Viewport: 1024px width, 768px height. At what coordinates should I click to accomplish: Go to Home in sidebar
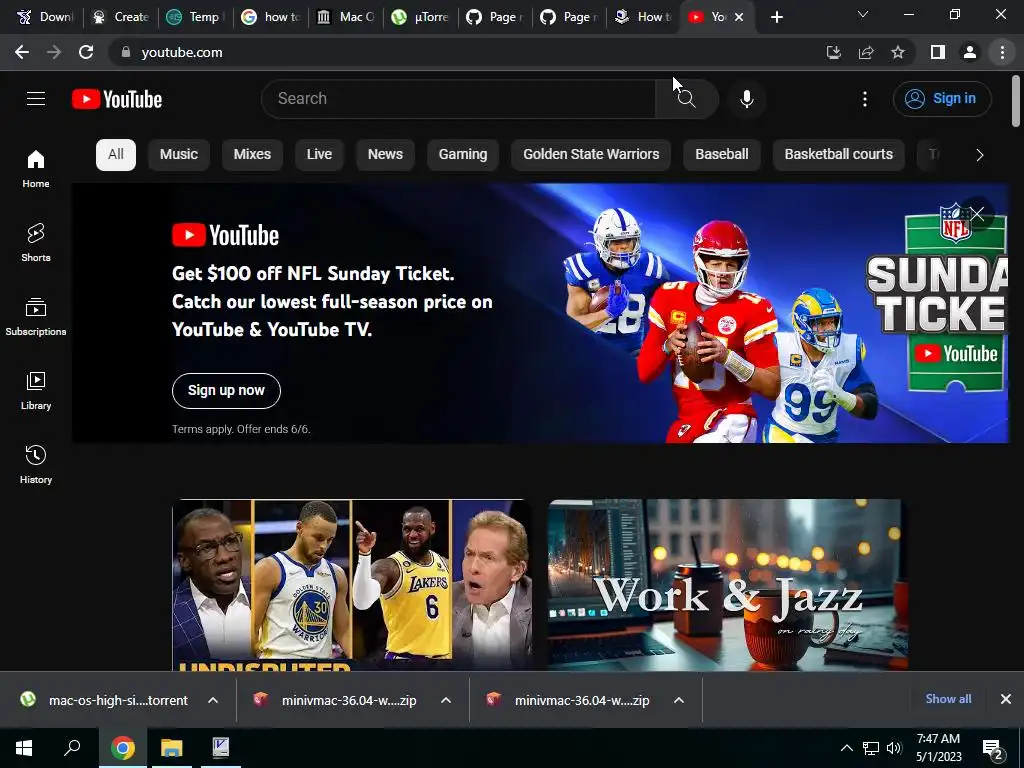[x=36, y=169]
